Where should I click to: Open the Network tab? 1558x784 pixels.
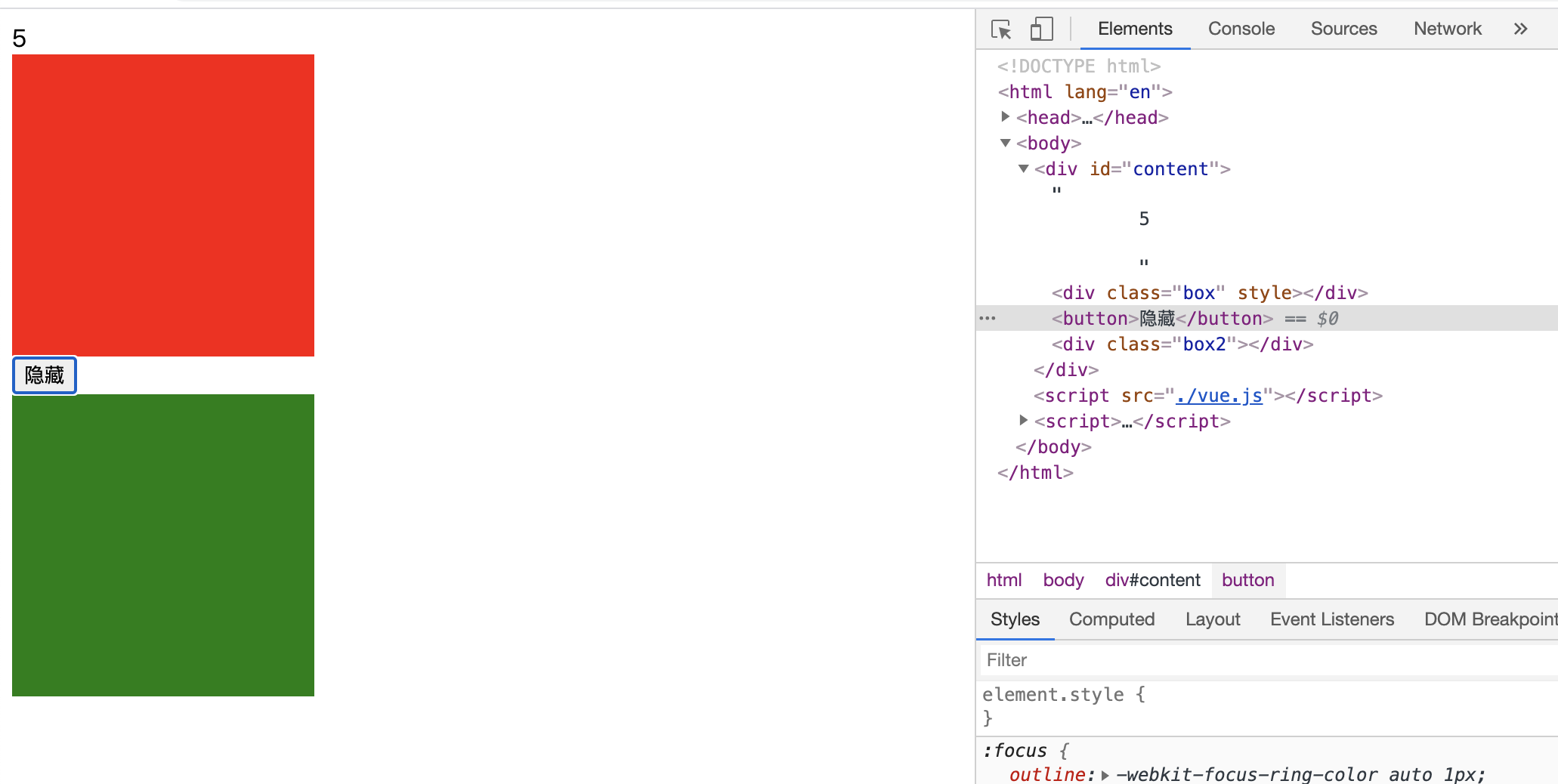(x=1448, y=29)
